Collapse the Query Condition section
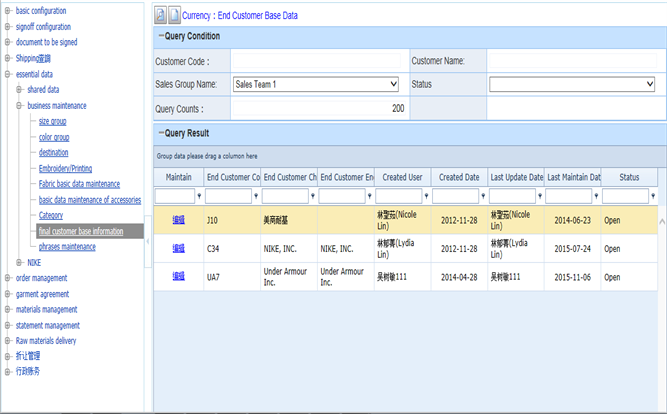The height and width of the screenshot is (414, 667). pyautogui.click(x=160, y=37)
